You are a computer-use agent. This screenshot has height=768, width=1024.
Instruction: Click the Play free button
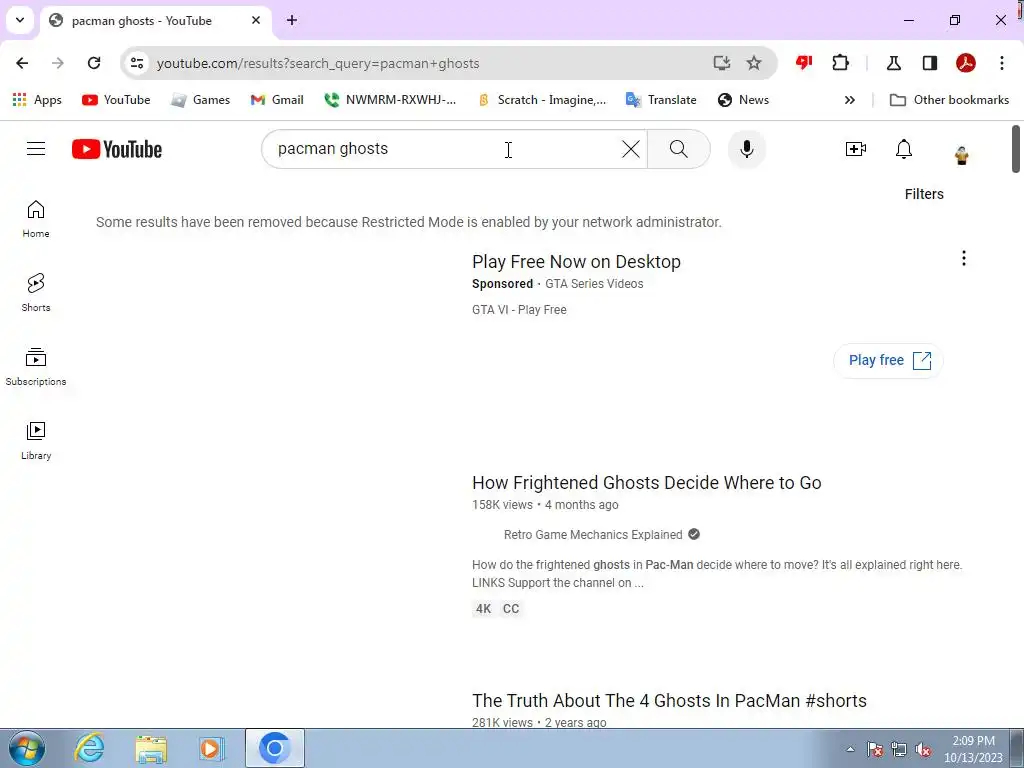click(x=888, y=360)
